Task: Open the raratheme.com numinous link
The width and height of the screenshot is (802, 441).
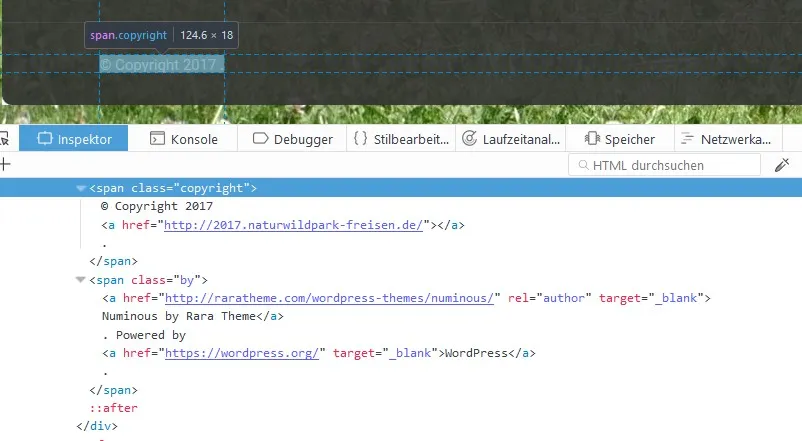Action: coord(329,298)
